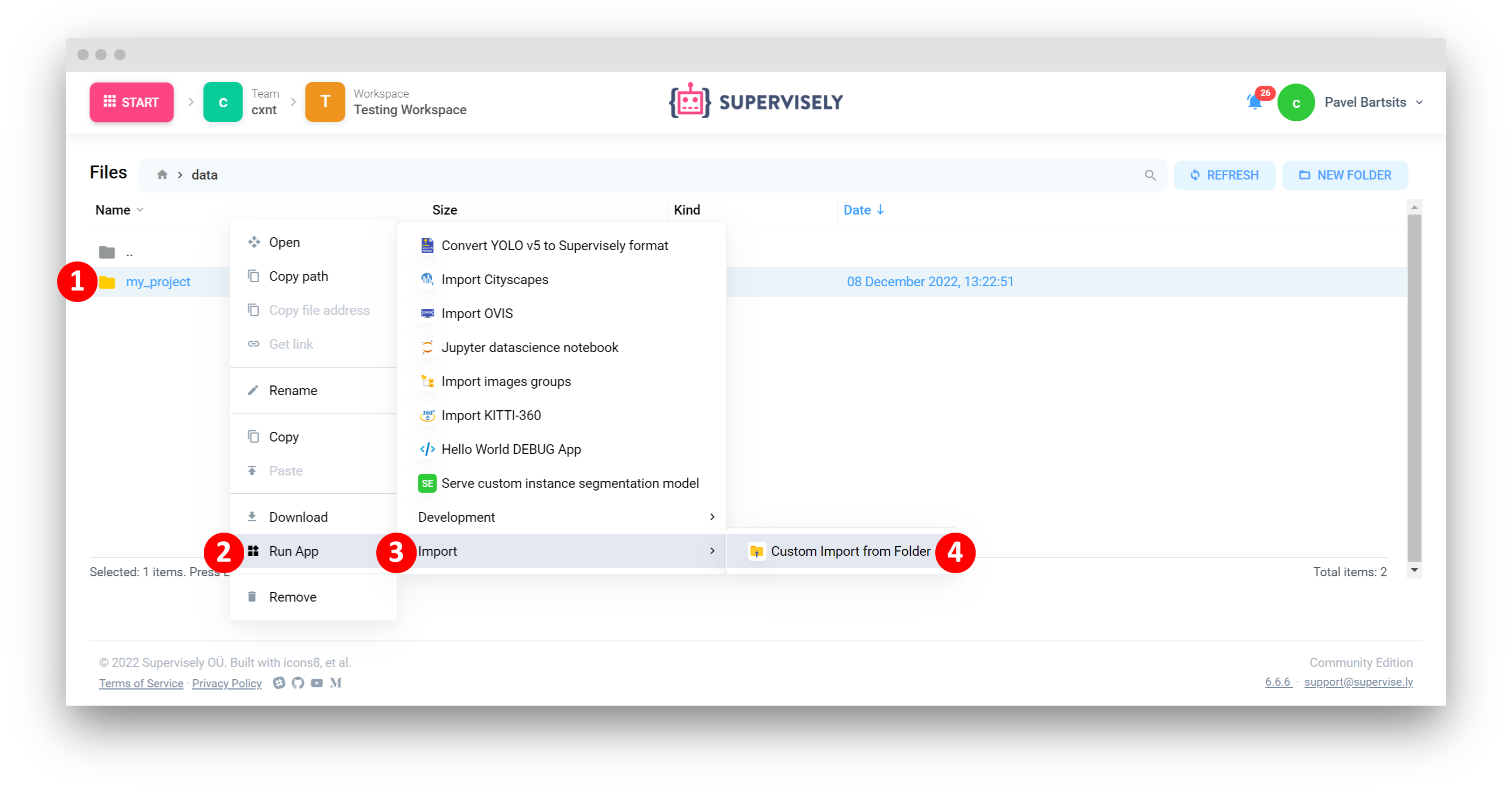This screenshot has height=800, width=1512.
Task: Open the Convert YOLO v5 import app
Action: (x=554, y=245)
